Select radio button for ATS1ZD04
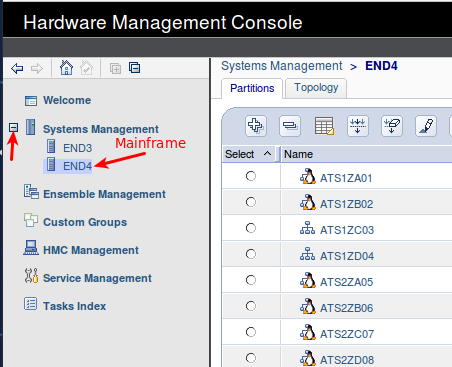 (251, 254)
